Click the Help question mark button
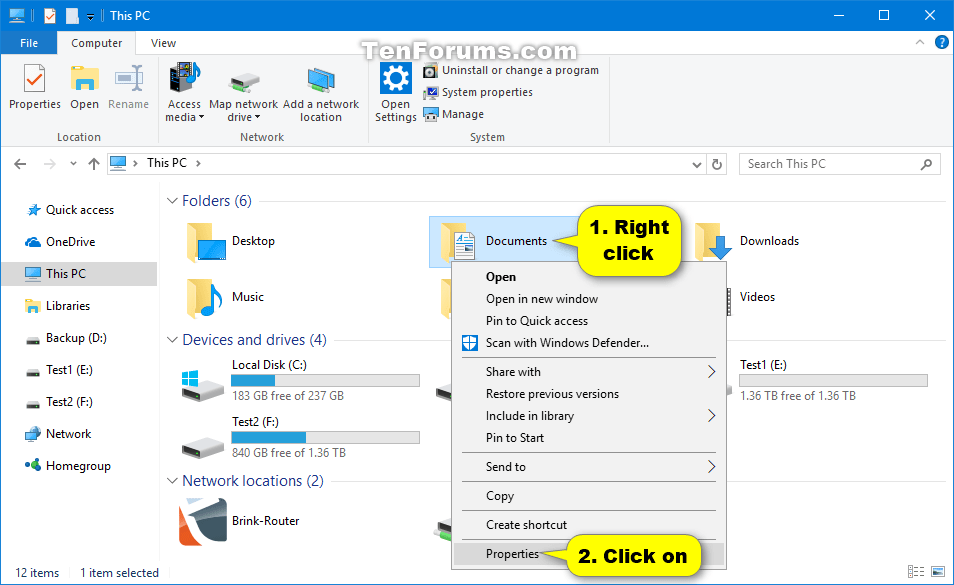The image size is (954, 585). coord(941,42)
